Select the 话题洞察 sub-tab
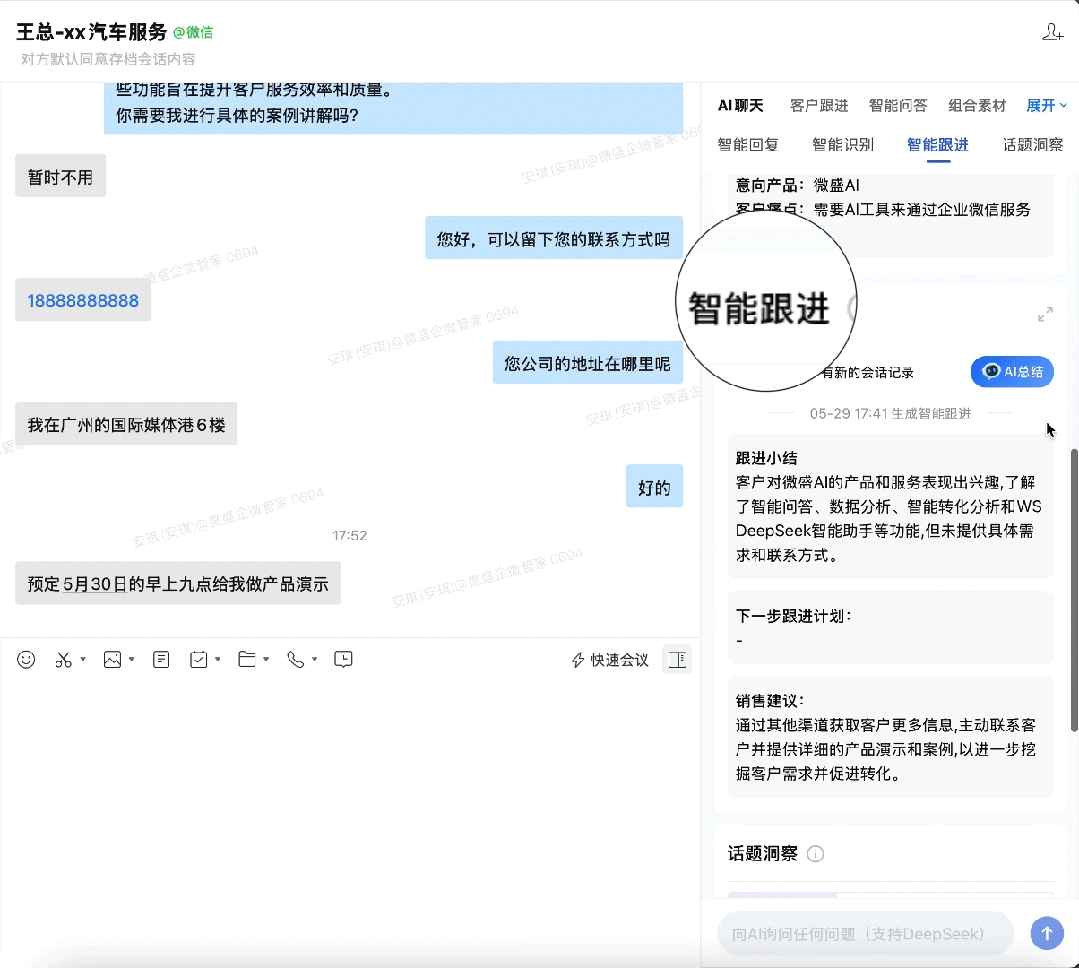This screenshot has width=1079, height=968. click(1032, 145)
